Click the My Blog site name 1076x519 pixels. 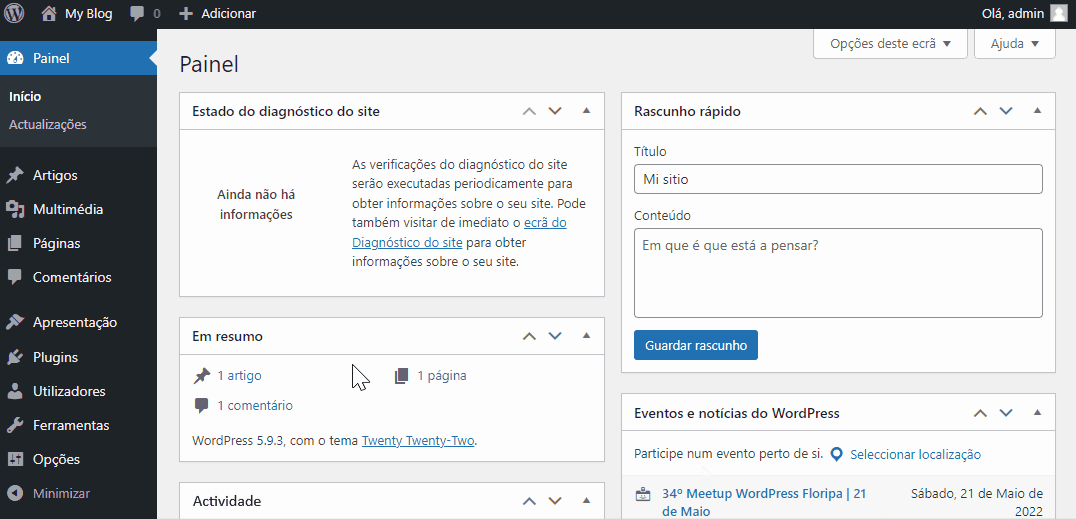[x=89, y=14]
